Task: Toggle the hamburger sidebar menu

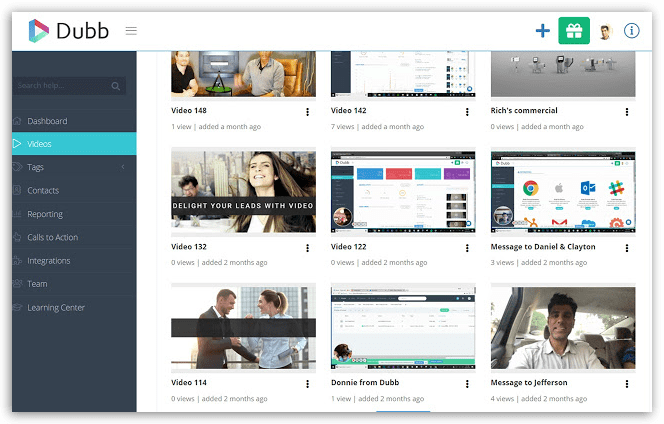Action: (131, 31)
